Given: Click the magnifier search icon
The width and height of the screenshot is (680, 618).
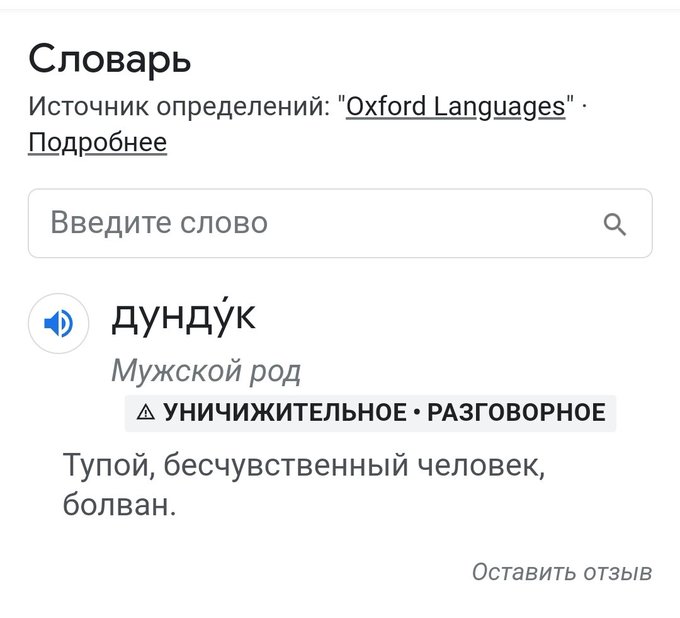Looking at the screenshot, I should [616, 223].
